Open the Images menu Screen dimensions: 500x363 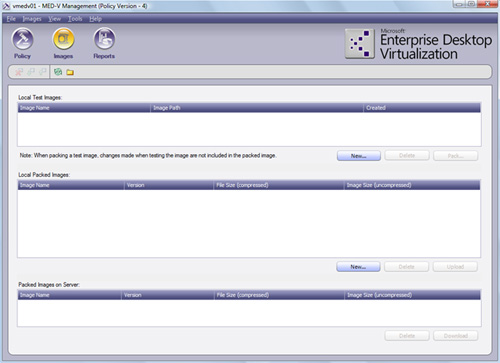click(x=32, y=19)
